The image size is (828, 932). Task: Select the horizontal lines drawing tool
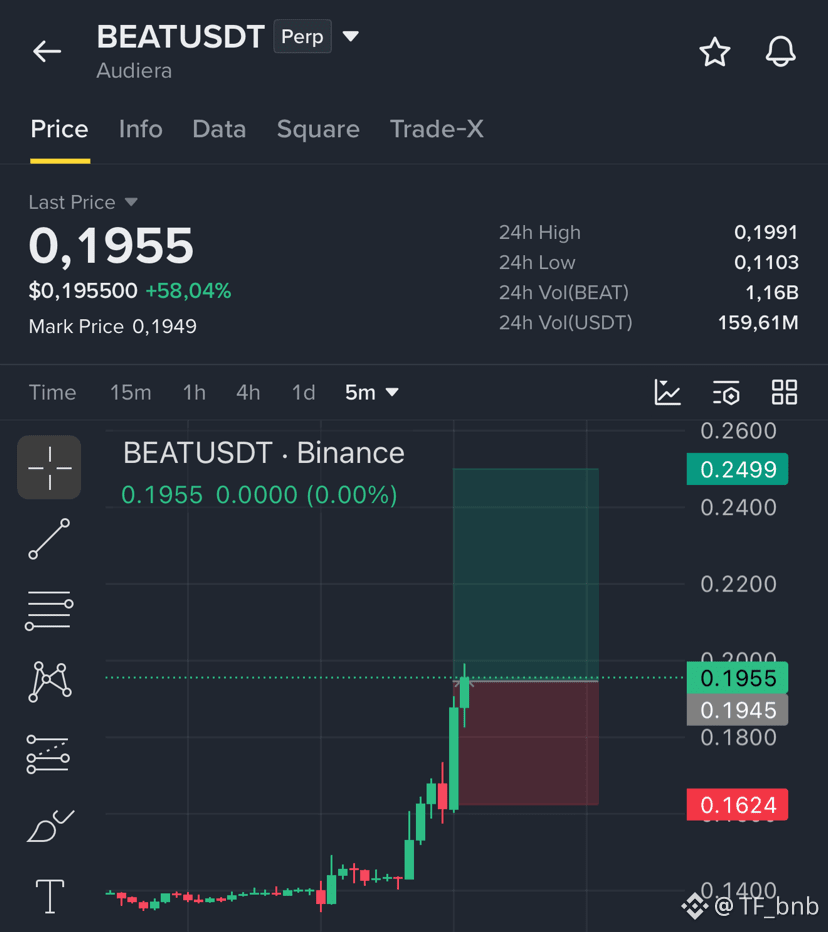[49, 610]
